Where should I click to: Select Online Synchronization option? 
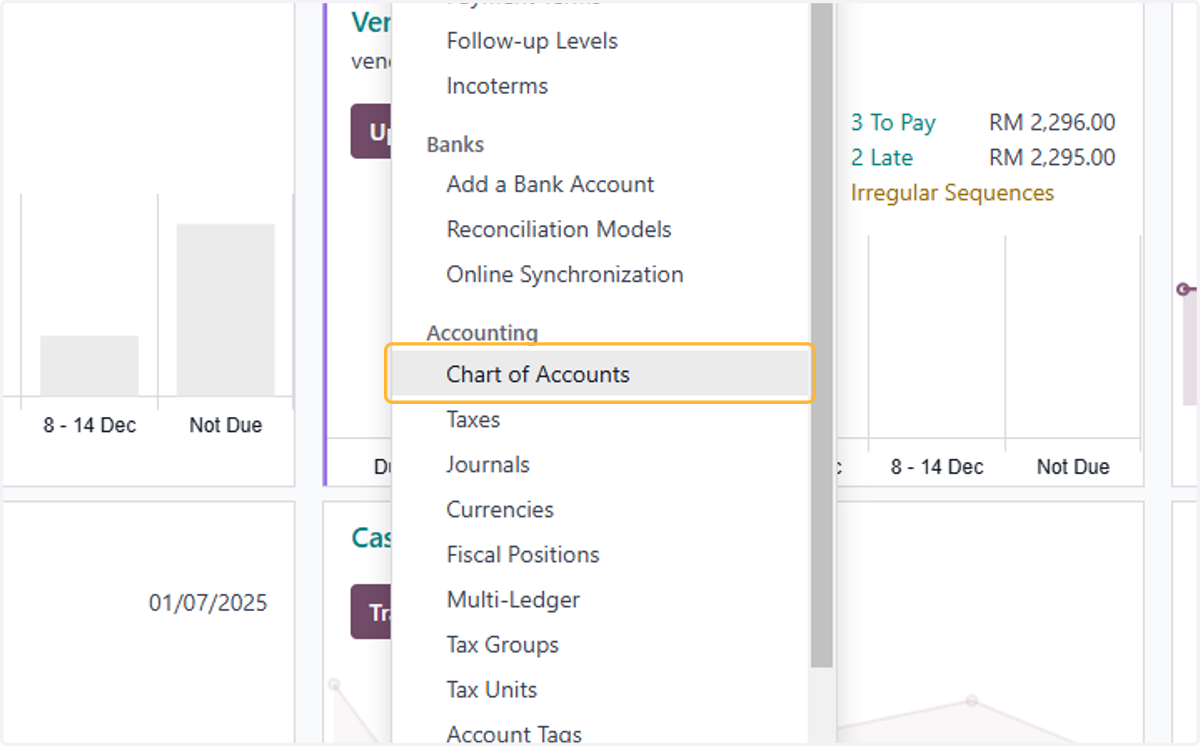pyautogui.click(x=565, y=274)
